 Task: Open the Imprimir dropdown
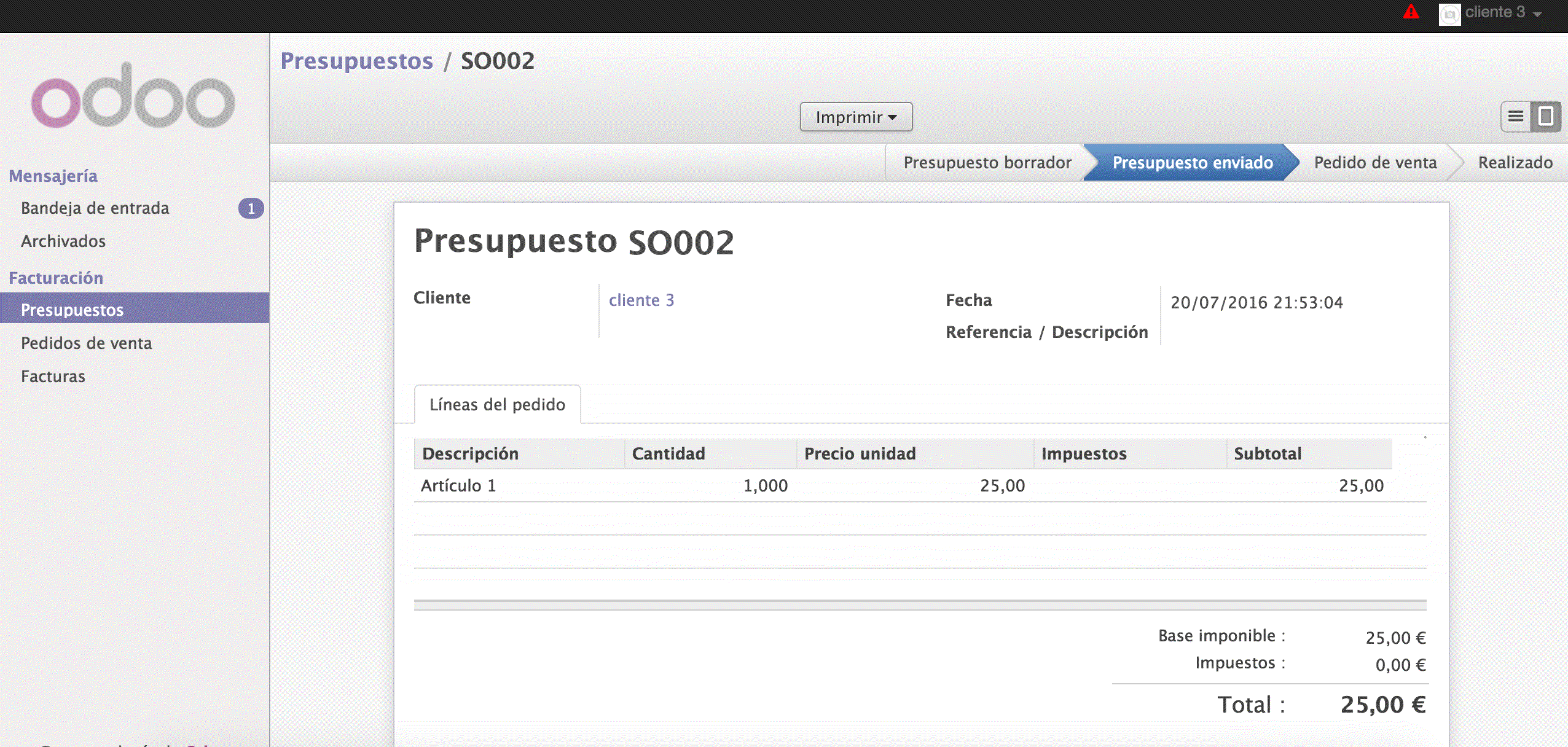(856, 117)
